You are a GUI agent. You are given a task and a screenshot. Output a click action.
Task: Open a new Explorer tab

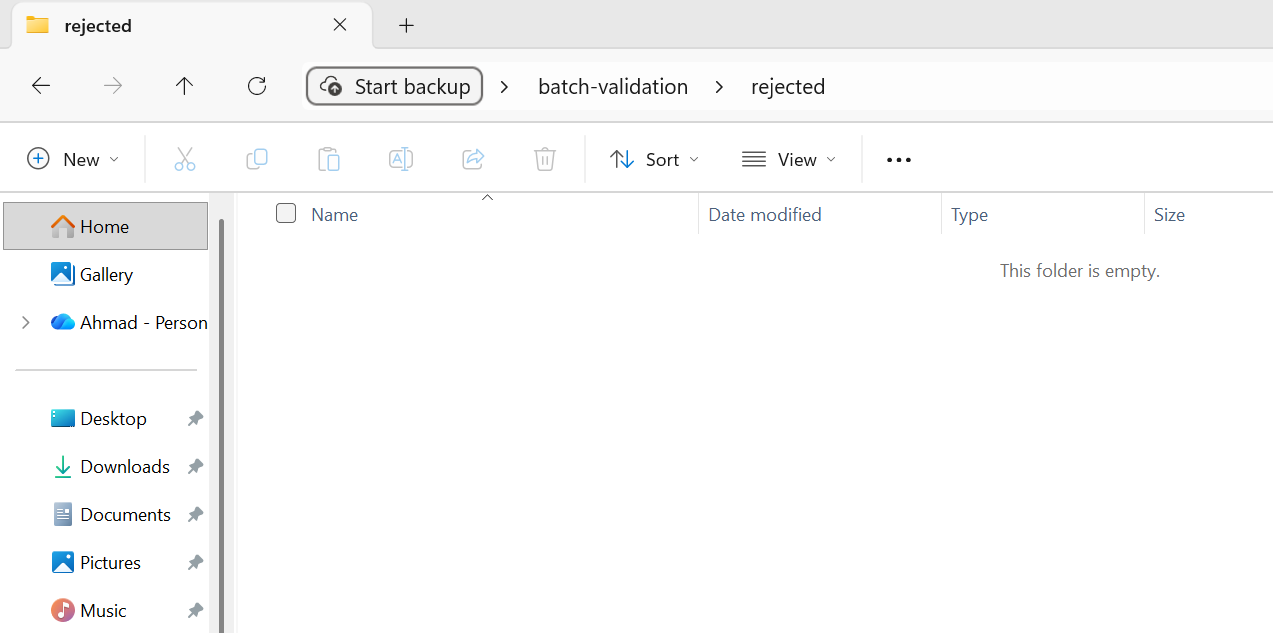(406, 25)
